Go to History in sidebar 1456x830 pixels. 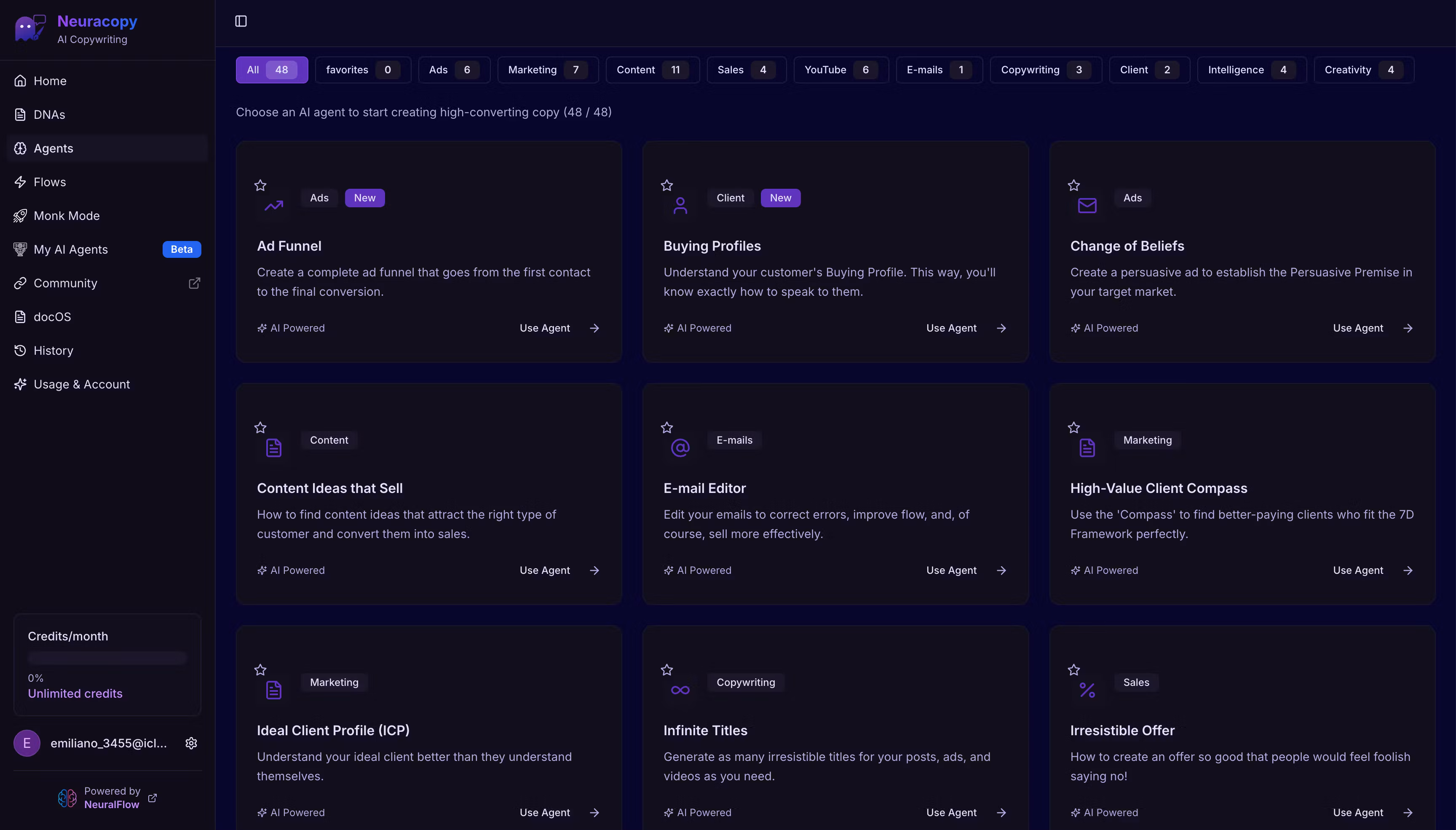tap(53, 351)
